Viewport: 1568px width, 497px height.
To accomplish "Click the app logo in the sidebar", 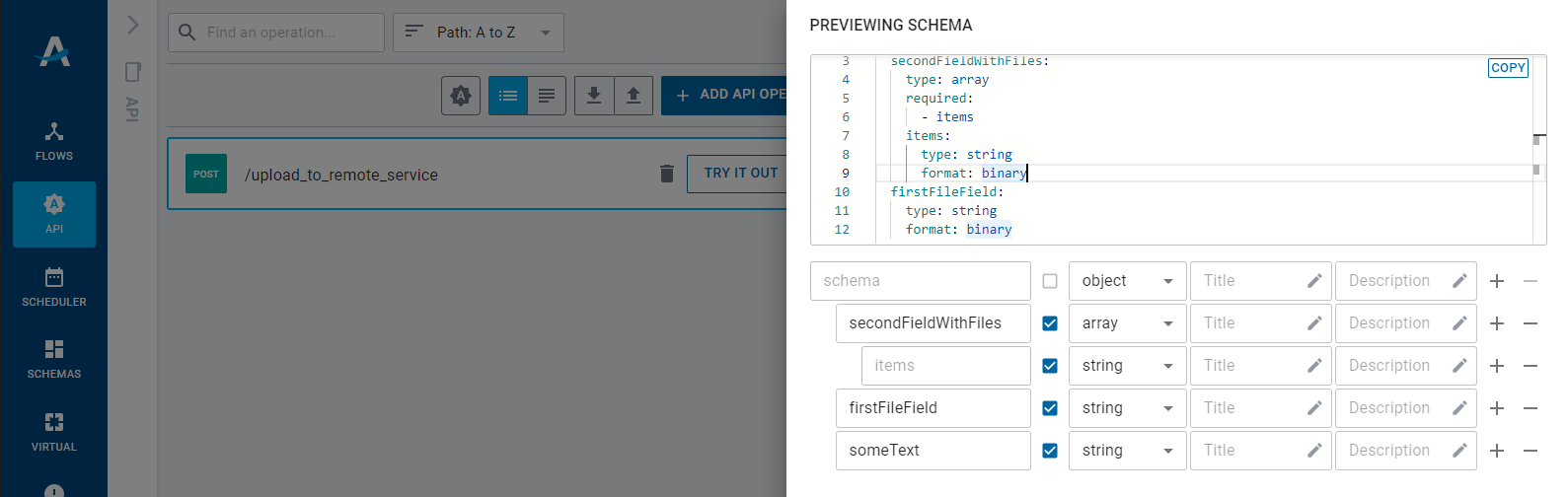I will pos(54,51).
